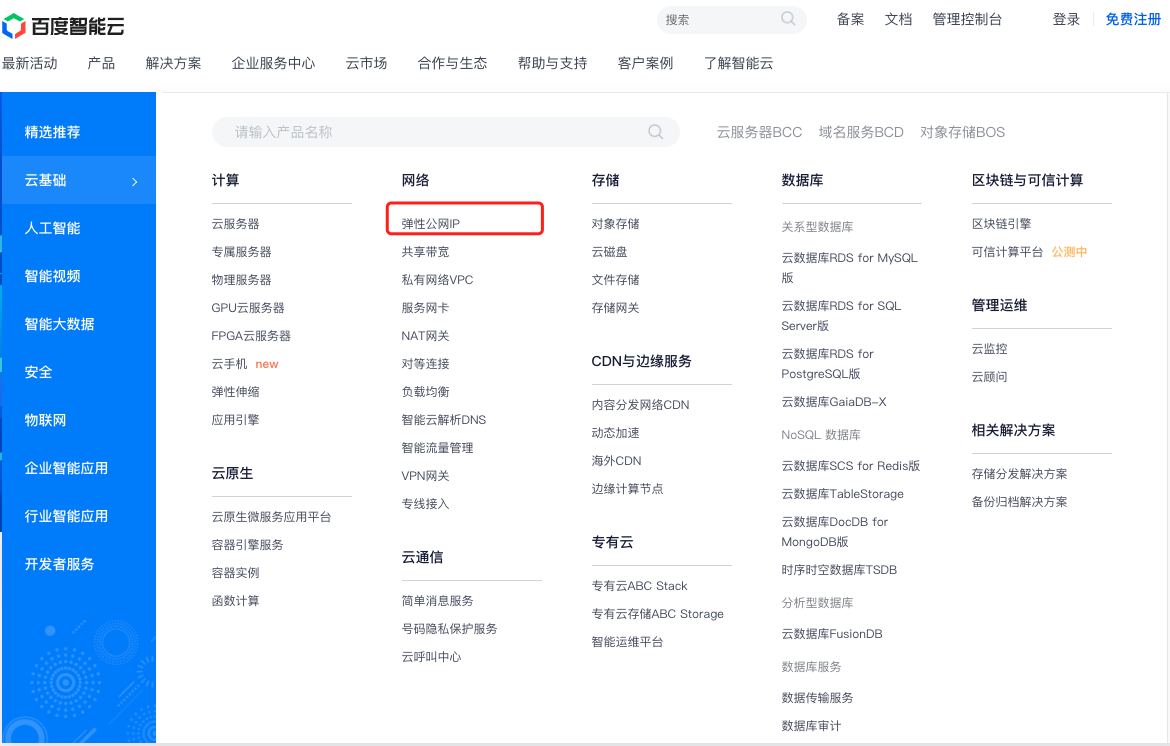Open the 合作与生态 nav menu
Image resolution: width=1170 pixels, height=746 pixels.
click(x=452, y=63)
